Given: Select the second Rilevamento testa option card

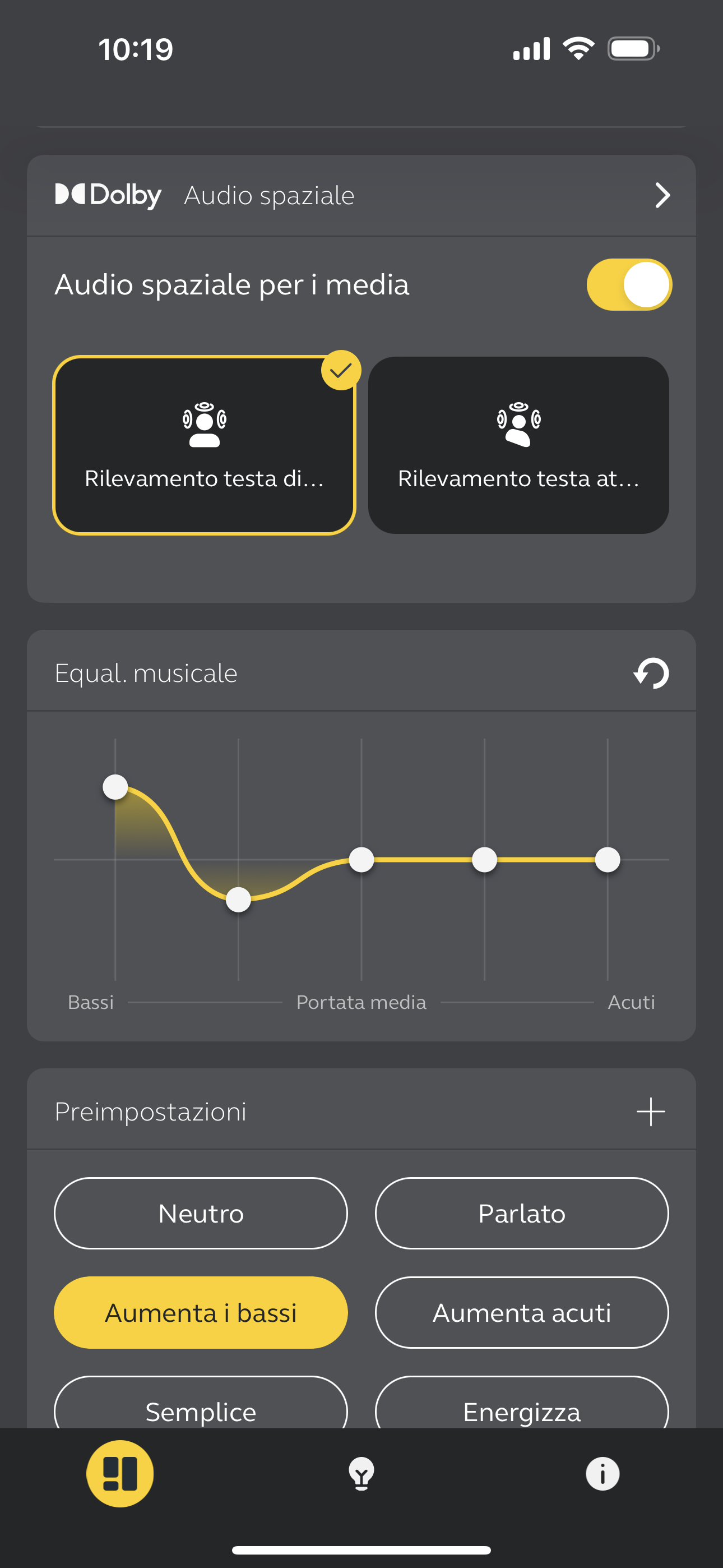Looking at the screenshot, I should pos(518,445).
